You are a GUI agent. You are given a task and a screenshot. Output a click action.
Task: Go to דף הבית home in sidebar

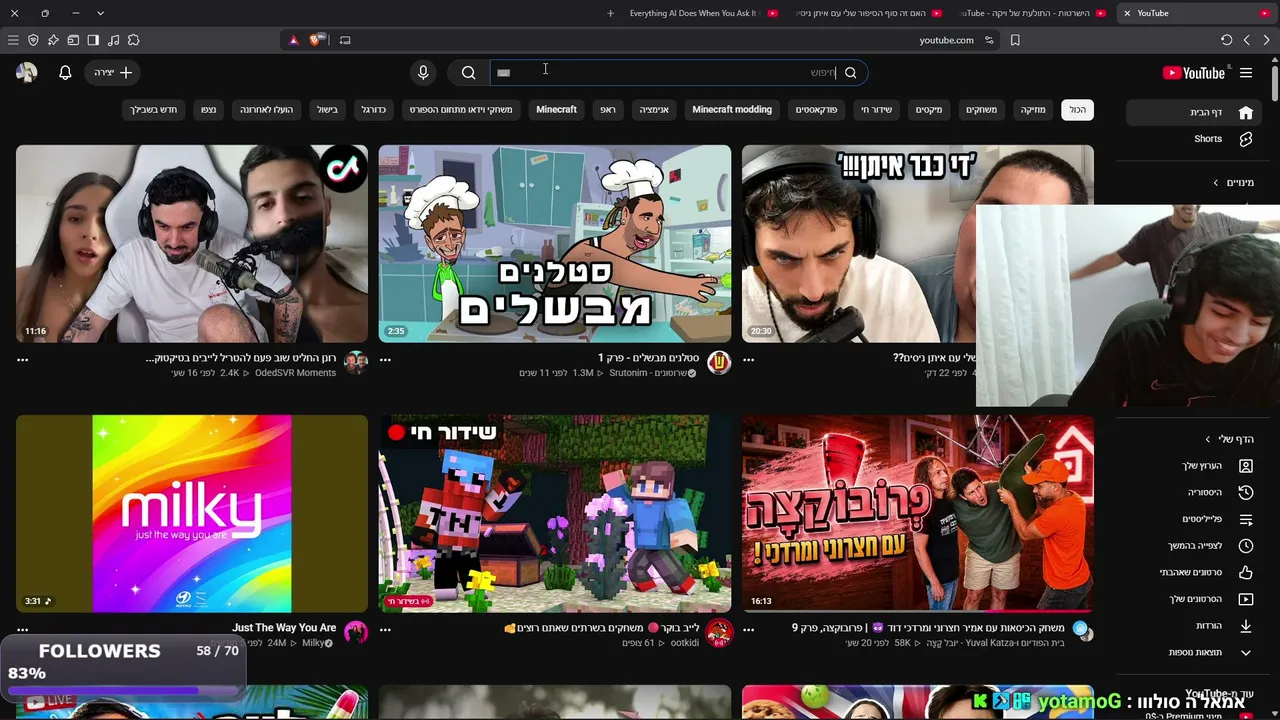1194,112
